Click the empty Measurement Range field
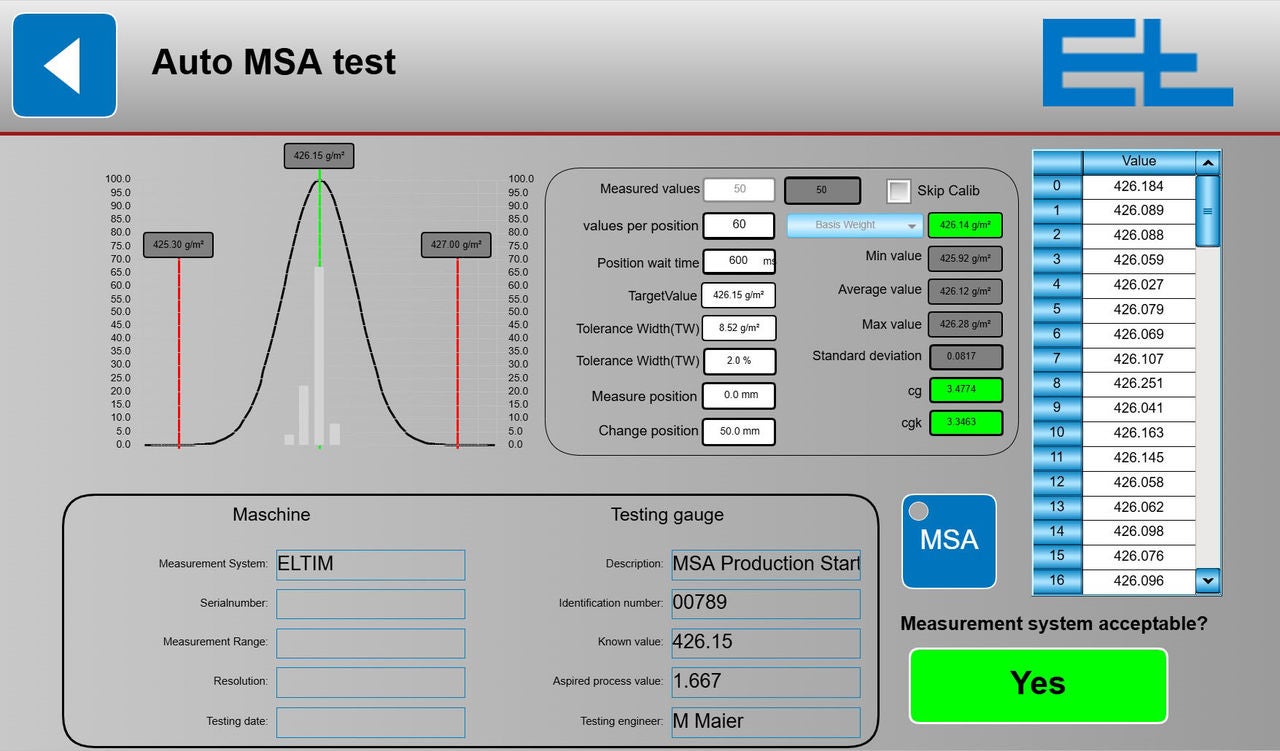 (370, 643)
